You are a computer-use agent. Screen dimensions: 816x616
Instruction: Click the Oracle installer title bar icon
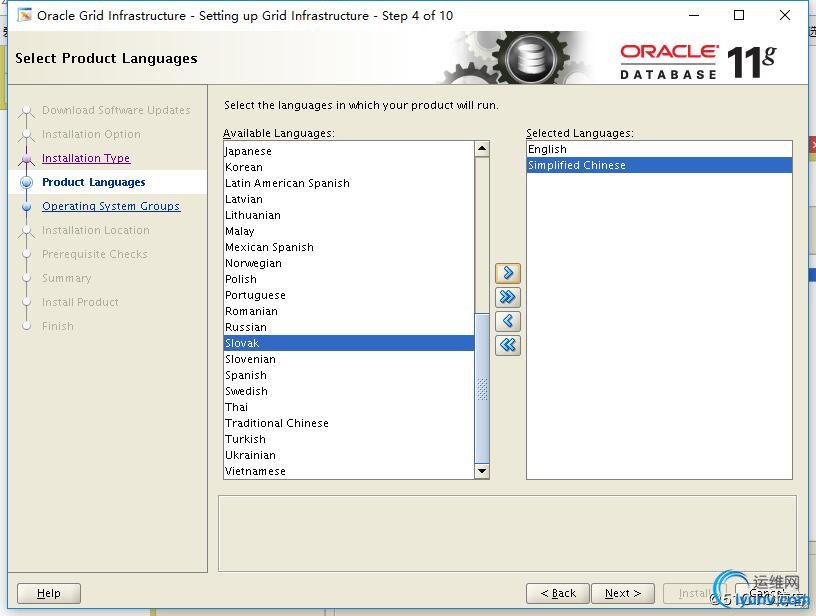point(24,15)
